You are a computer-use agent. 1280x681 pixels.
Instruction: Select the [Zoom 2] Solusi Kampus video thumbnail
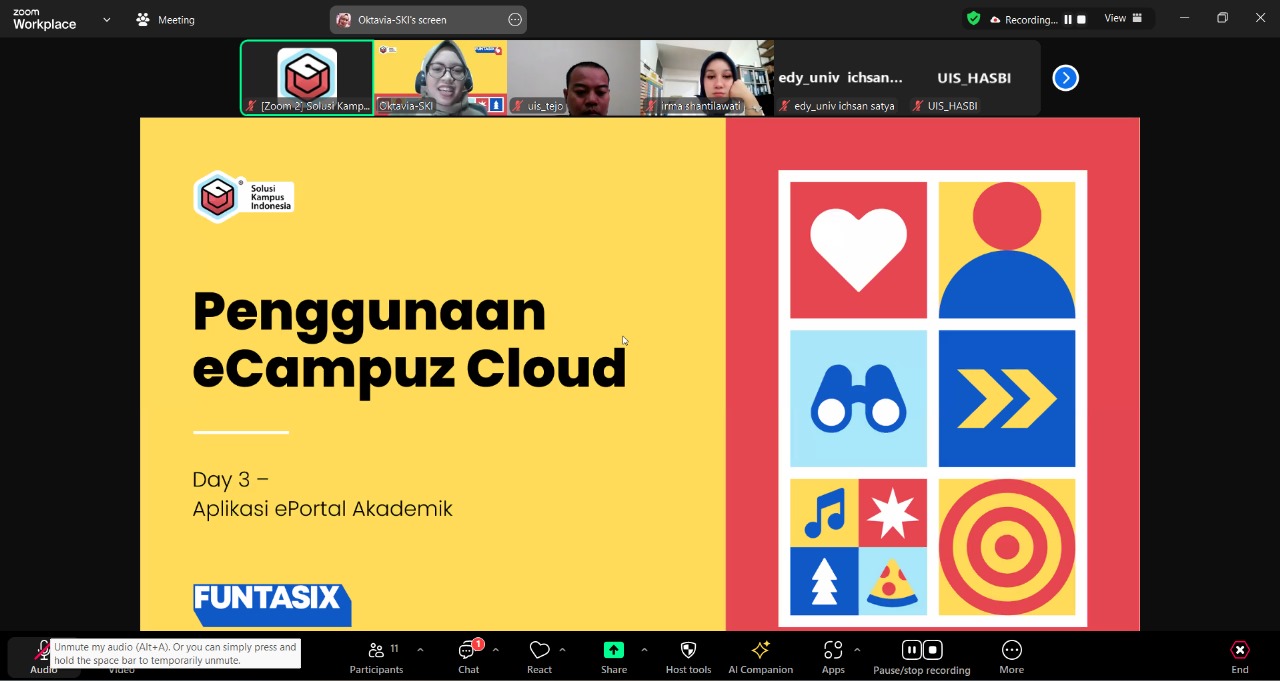[x=307, y=78]
